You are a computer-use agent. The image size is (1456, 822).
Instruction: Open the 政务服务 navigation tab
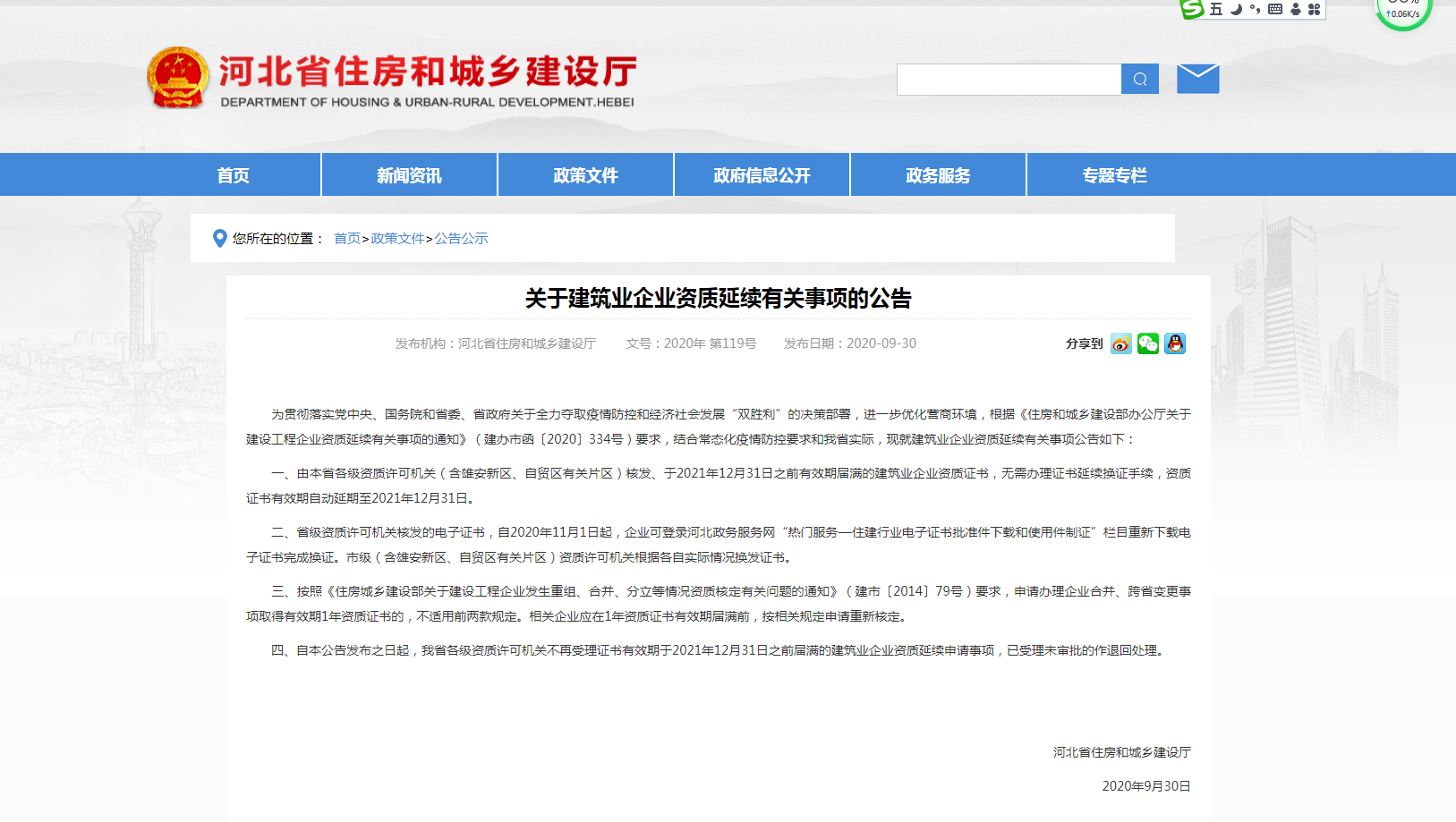pos(938,175)
